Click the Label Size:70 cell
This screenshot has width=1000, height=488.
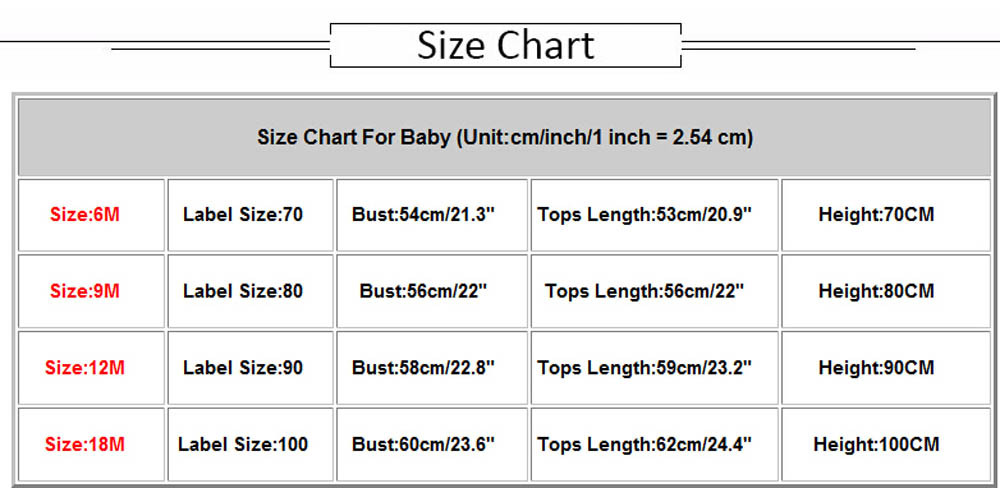tap(243, 214)
